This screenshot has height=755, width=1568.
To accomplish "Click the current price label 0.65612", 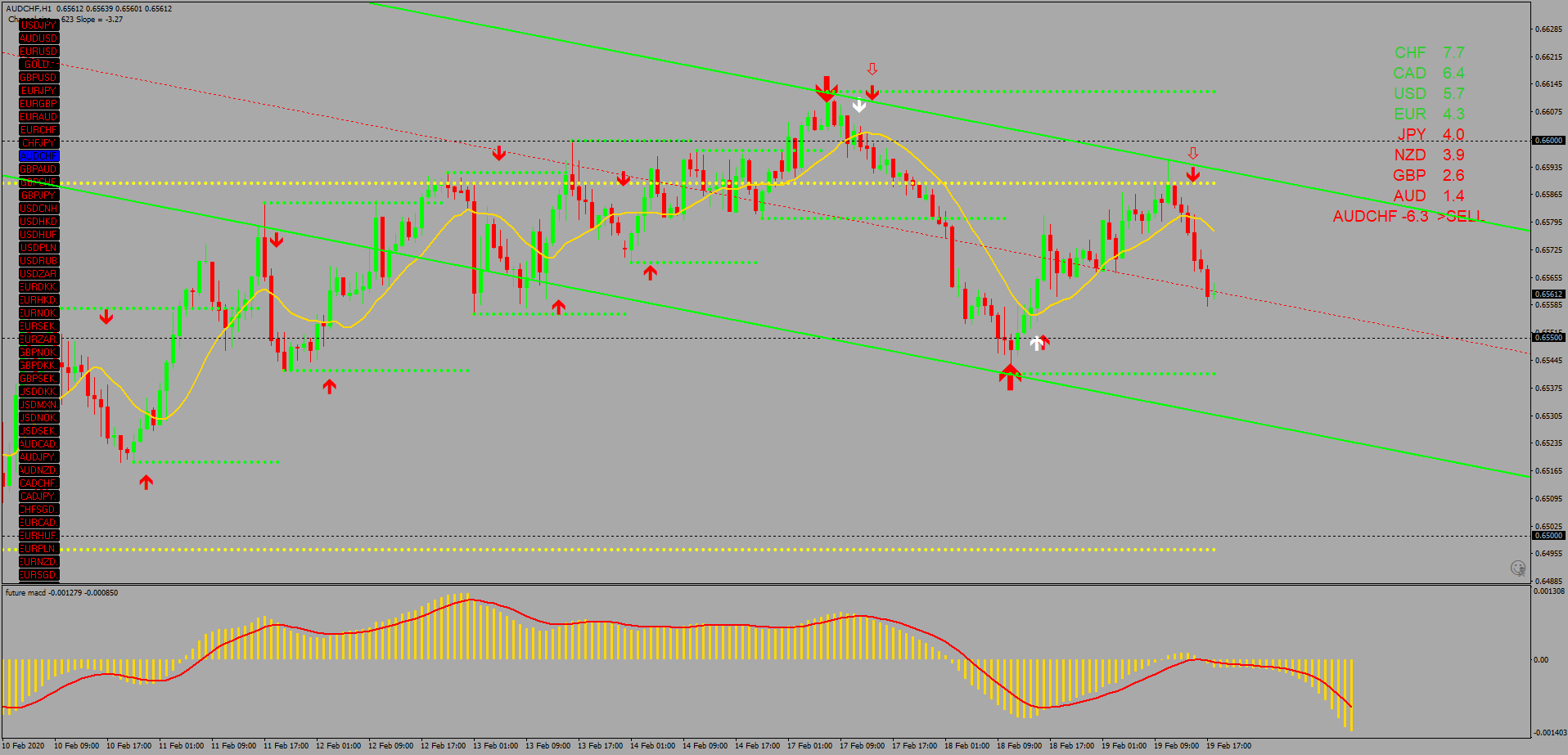I will tap(1548, 294).
